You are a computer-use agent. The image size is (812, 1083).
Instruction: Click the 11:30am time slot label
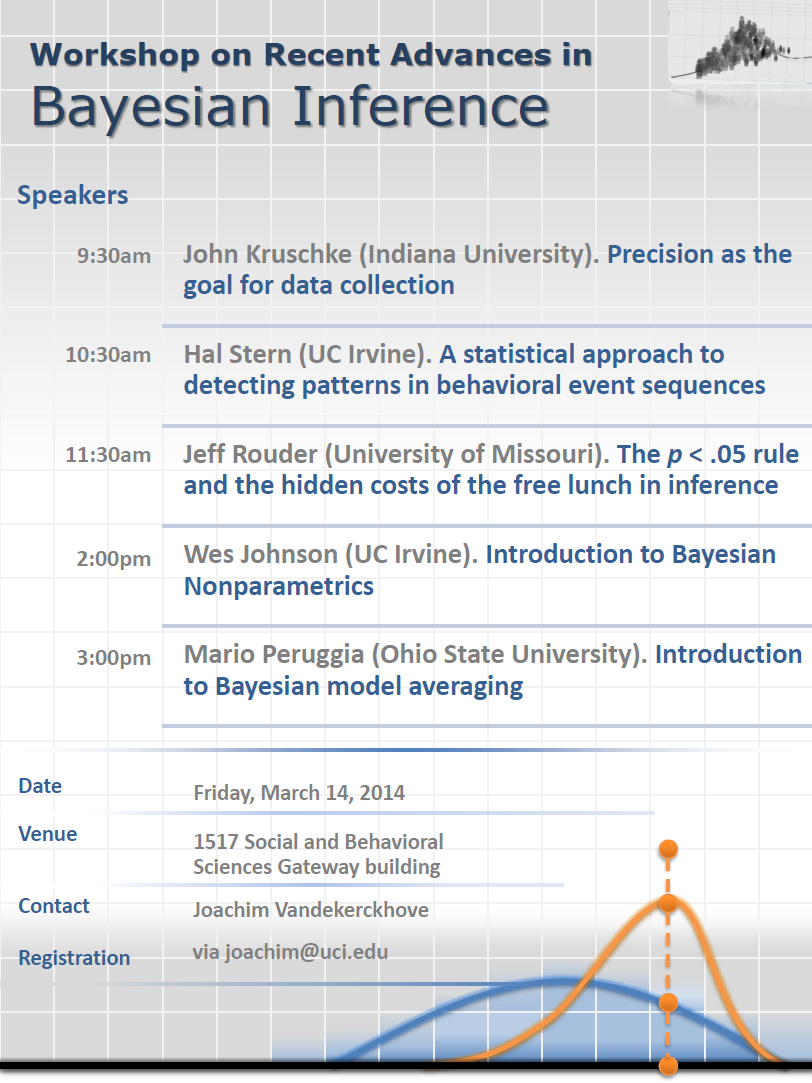pyautogui.click(x=108, y=455)
